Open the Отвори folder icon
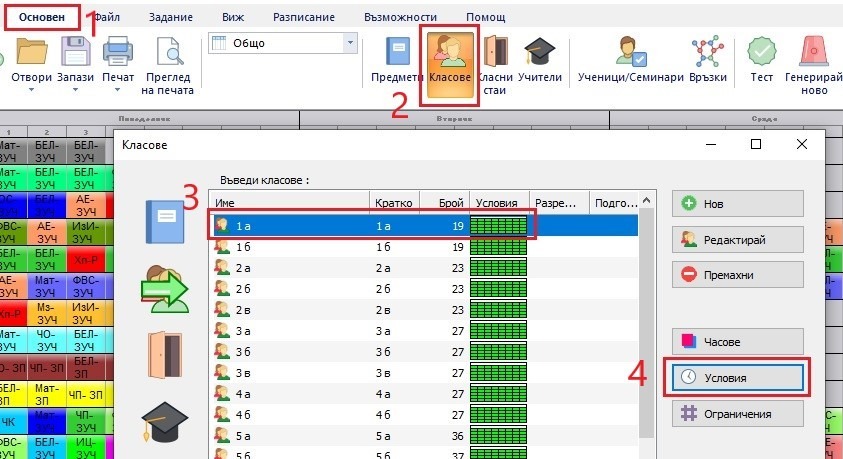Viewport: 843px width, 459px height. (x=31, y=51)
